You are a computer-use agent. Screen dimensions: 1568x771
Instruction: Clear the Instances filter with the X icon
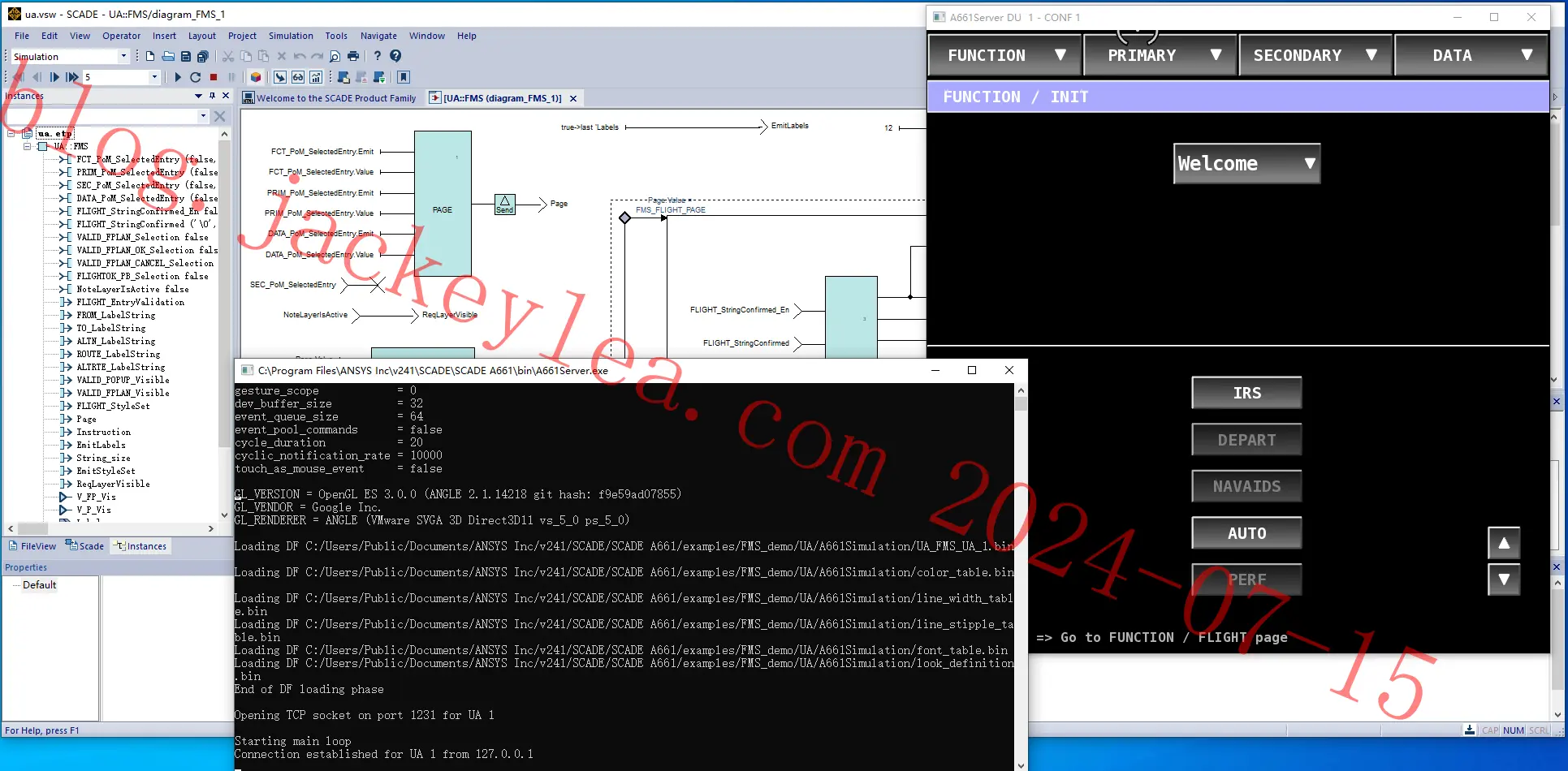pos(219,116)
